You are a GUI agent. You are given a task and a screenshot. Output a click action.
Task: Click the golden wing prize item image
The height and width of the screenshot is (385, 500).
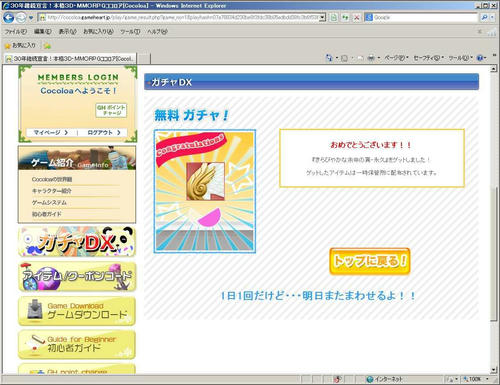(205, 181)
